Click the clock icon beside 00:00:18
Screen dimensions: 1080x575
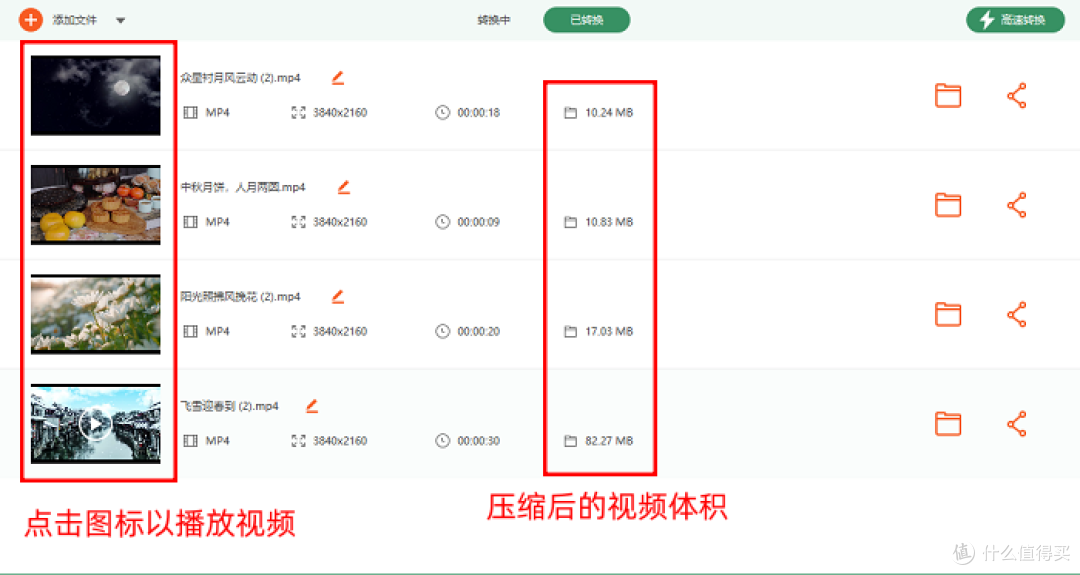[x=442, y=112]
